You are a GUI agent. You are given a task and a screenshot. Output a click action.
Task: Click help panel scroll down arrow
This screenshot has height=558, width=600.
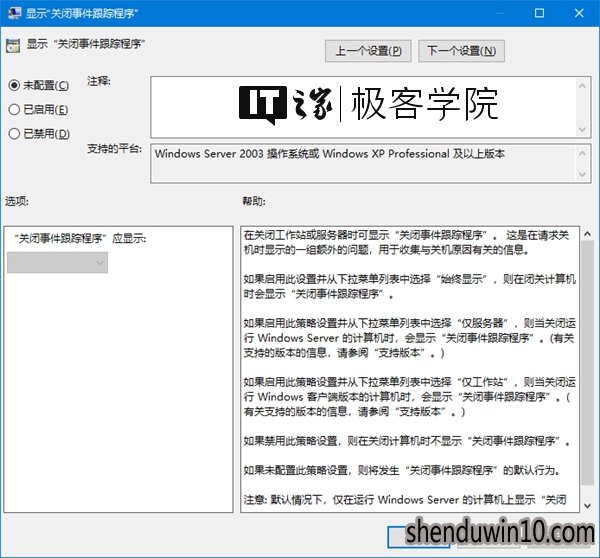(587, 506)
